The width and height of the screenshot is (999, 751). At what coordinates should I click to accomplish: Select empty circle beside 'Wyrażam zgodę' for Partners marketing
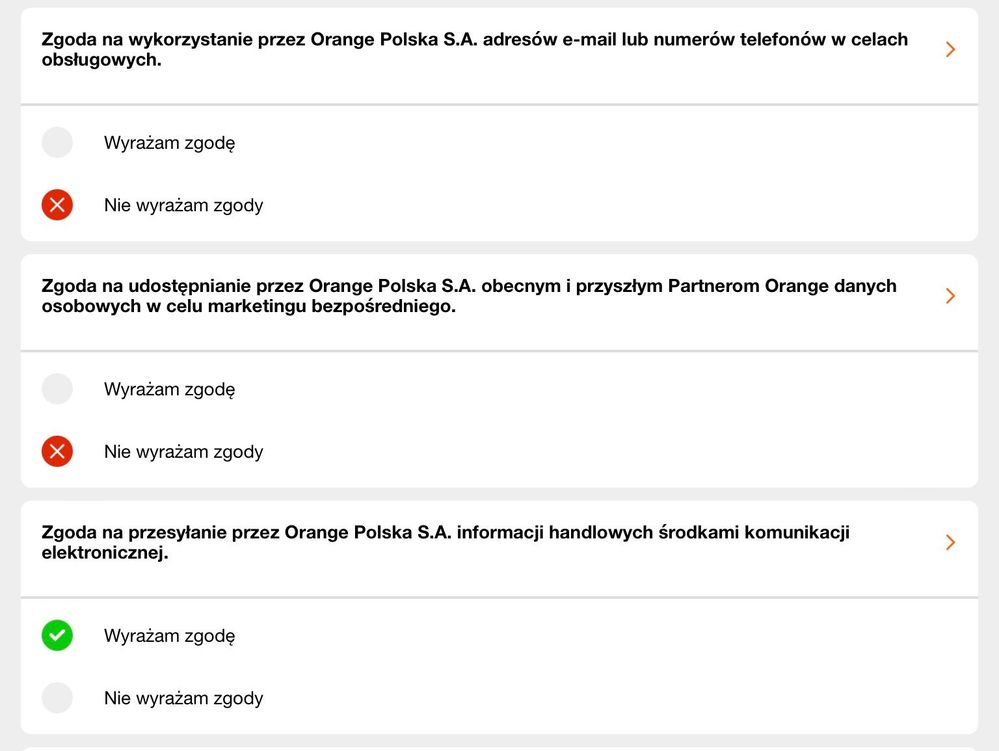57,389
